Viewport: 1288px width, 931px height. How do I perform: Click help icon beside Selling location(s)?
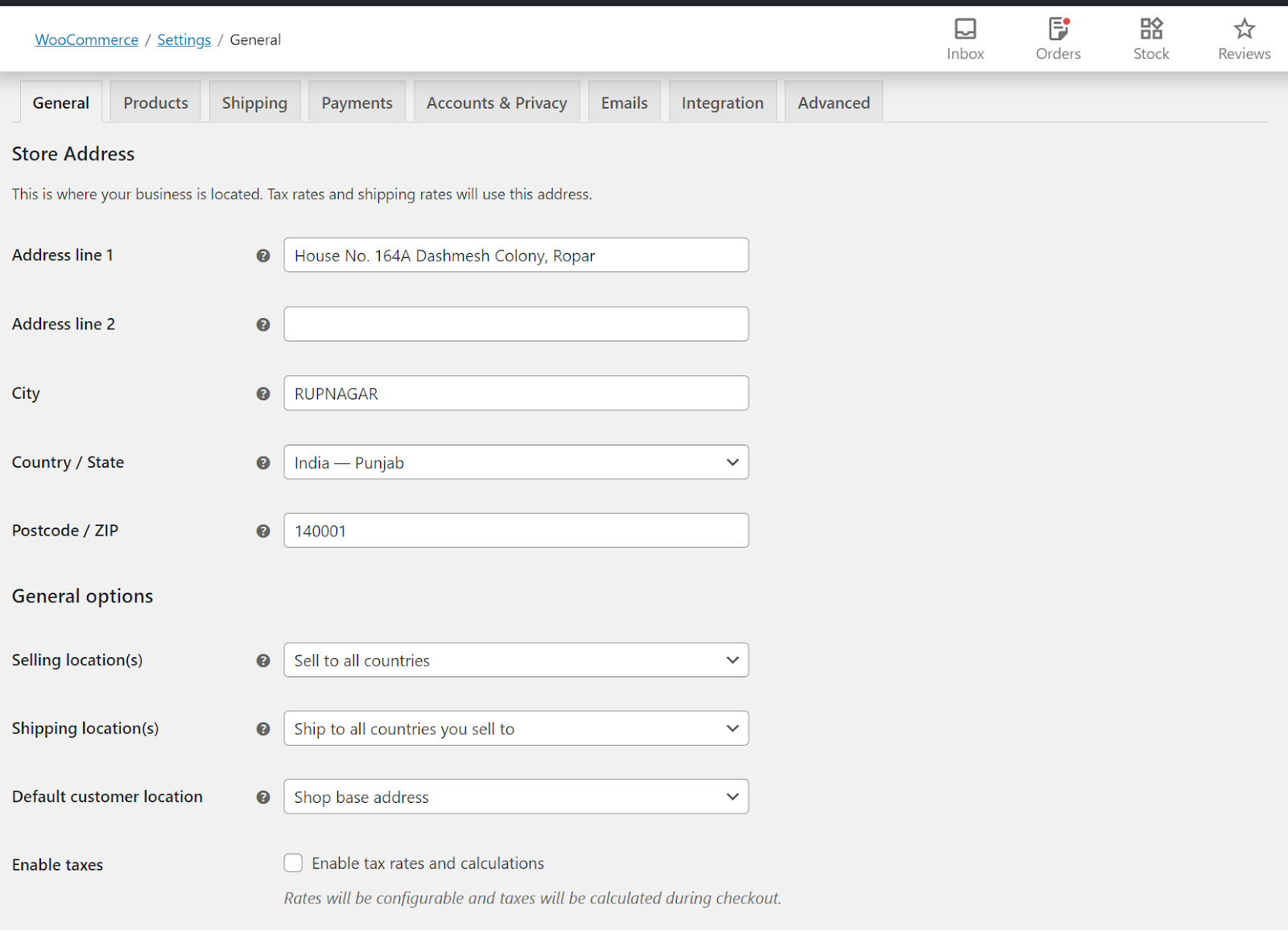point(263,661)
